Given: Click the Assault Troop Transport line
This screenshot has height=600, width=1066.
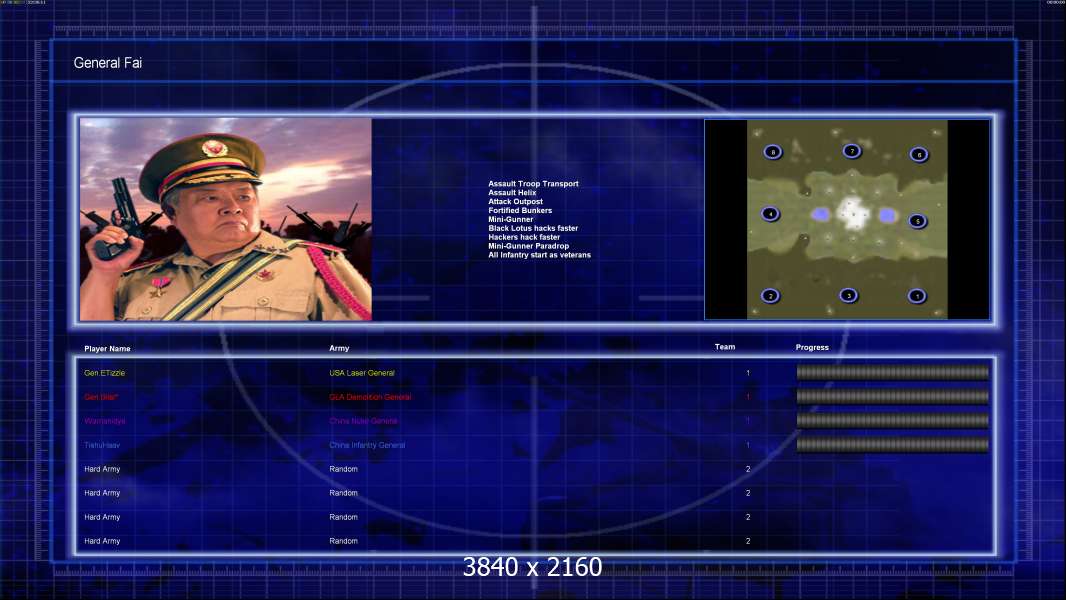Looking at the screenshot, I should coord(533,183).
